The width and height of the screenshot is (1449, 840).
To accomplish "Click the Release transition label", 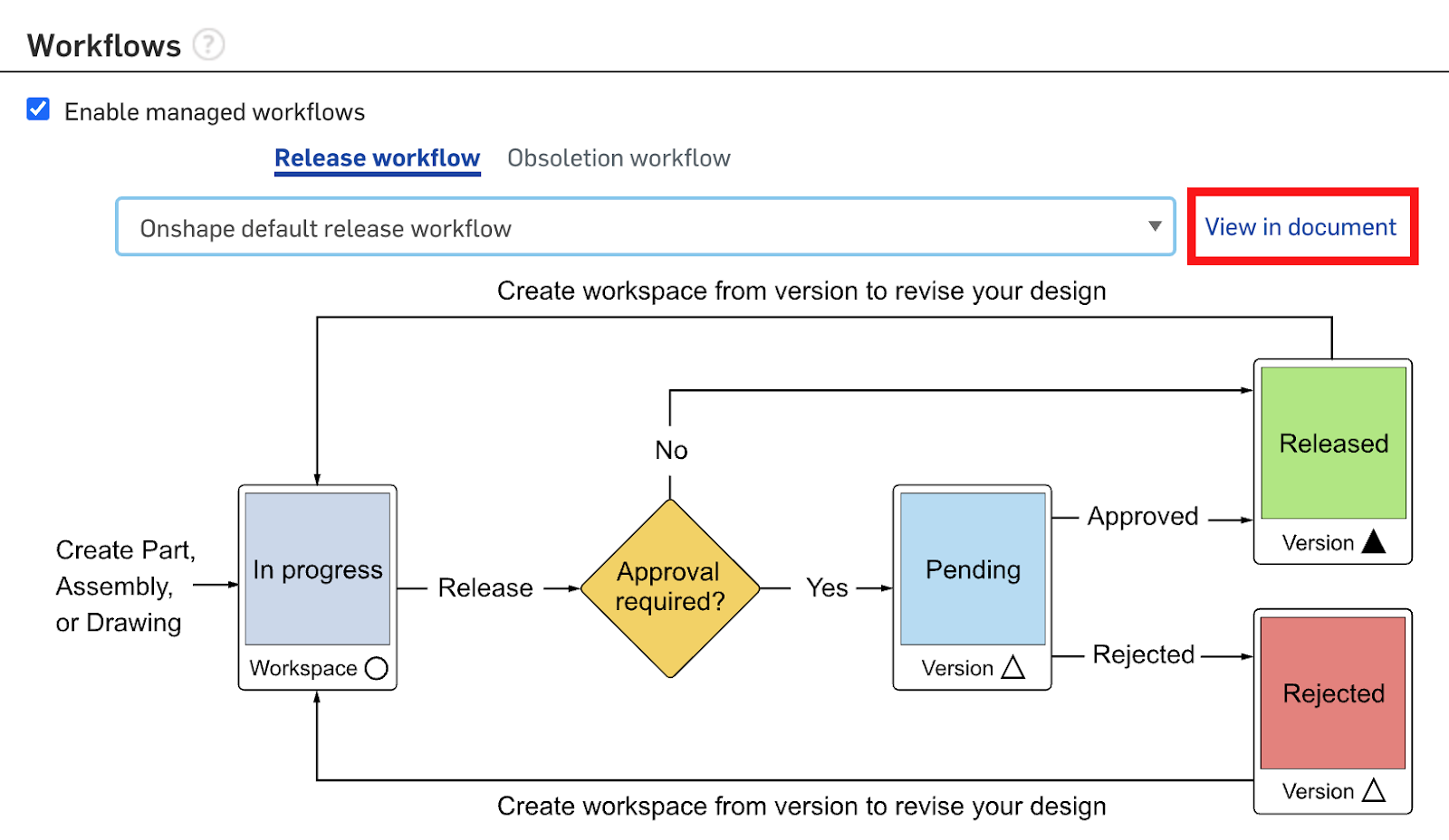I will [x=485, y=588].
